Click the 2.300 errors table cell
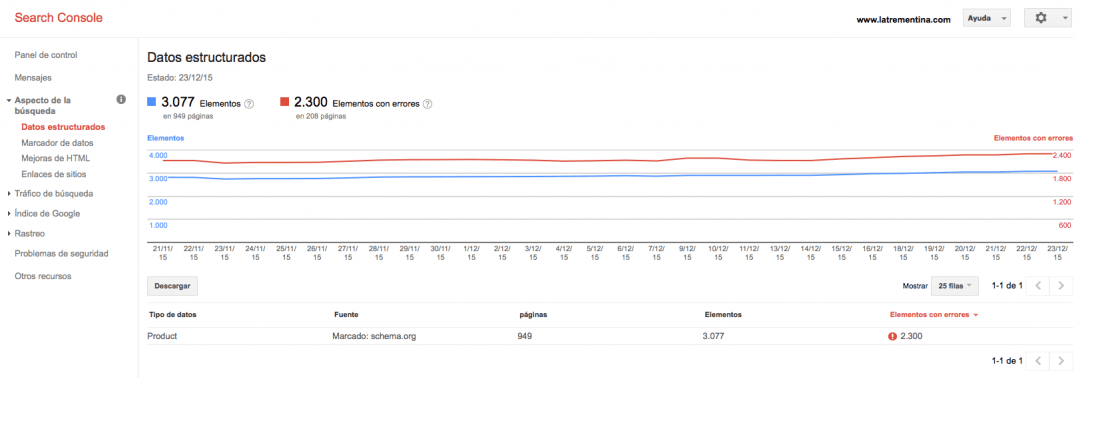Screen dimensions: 1100x425 pyautogui.click(x=911, y=336)
